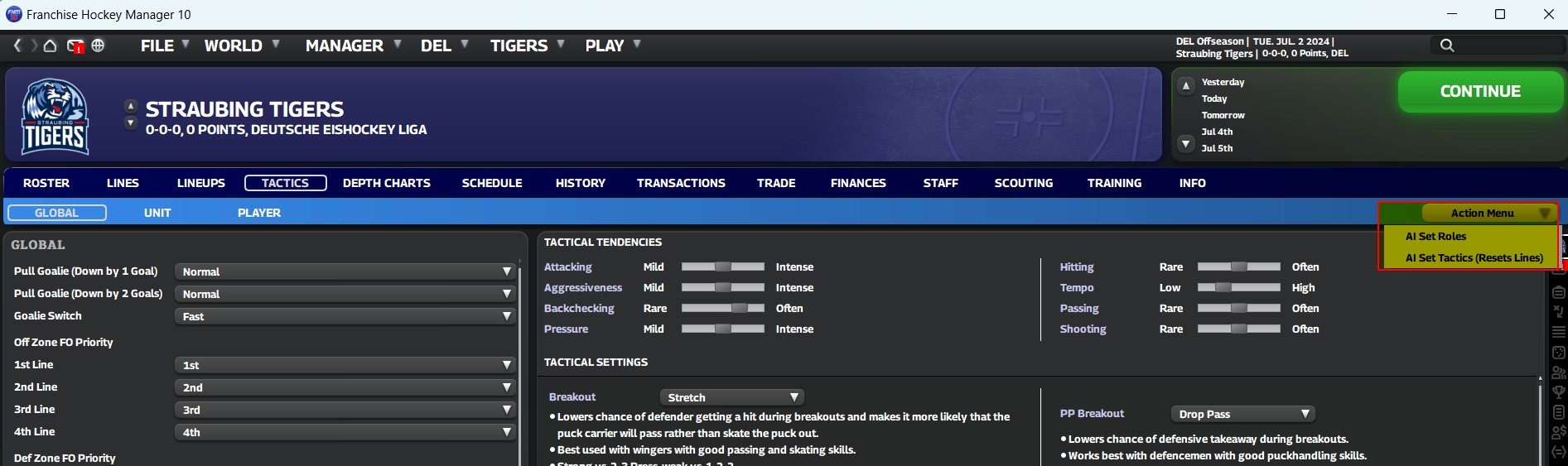1568x466 pixels.
Task: Select Jul 5th in the date list
Action: (x=1217, y=148)
